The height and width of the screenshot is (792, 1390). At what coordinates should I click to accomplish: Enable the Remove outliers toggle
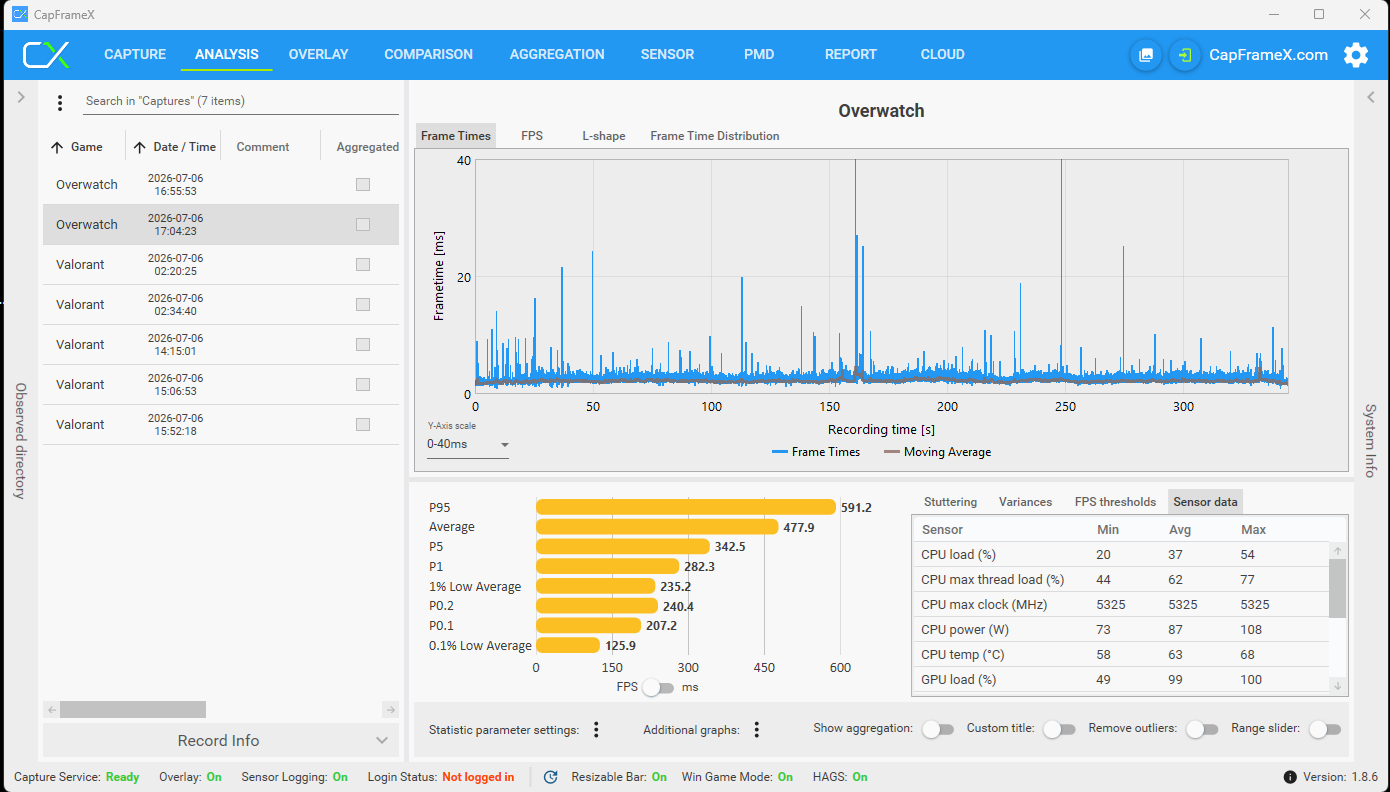[x=1196, y=730]
